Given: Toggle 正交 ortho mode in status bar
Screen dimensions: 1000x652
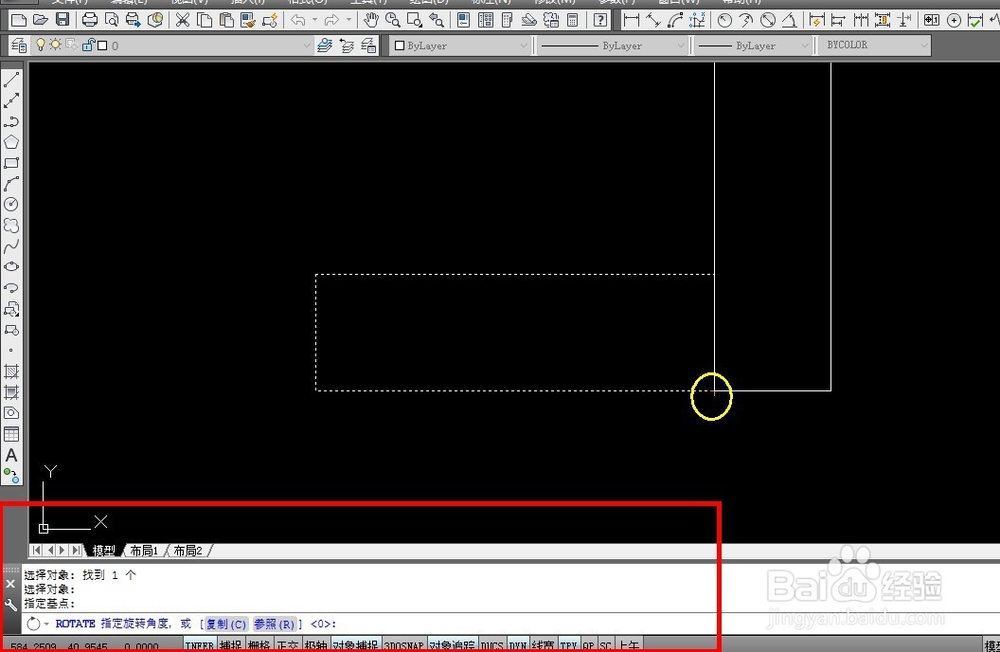Looking at the screenshot, I should 287,645.
